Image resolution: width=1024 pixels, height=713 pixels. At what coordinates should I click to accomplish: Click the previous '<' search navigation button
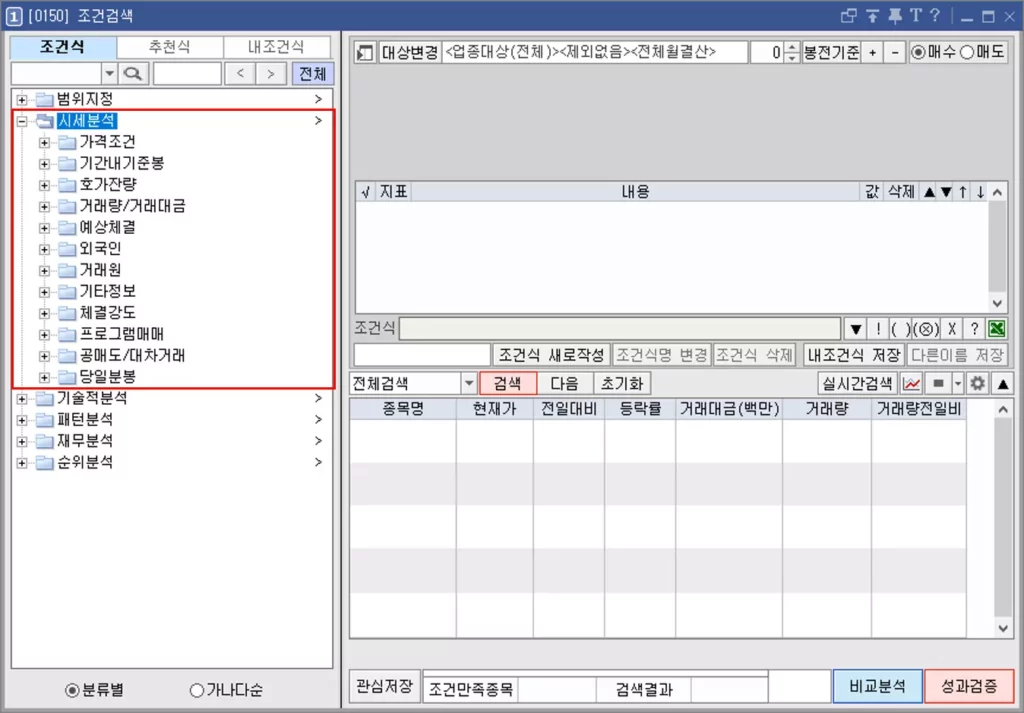[x=240, y=74]
